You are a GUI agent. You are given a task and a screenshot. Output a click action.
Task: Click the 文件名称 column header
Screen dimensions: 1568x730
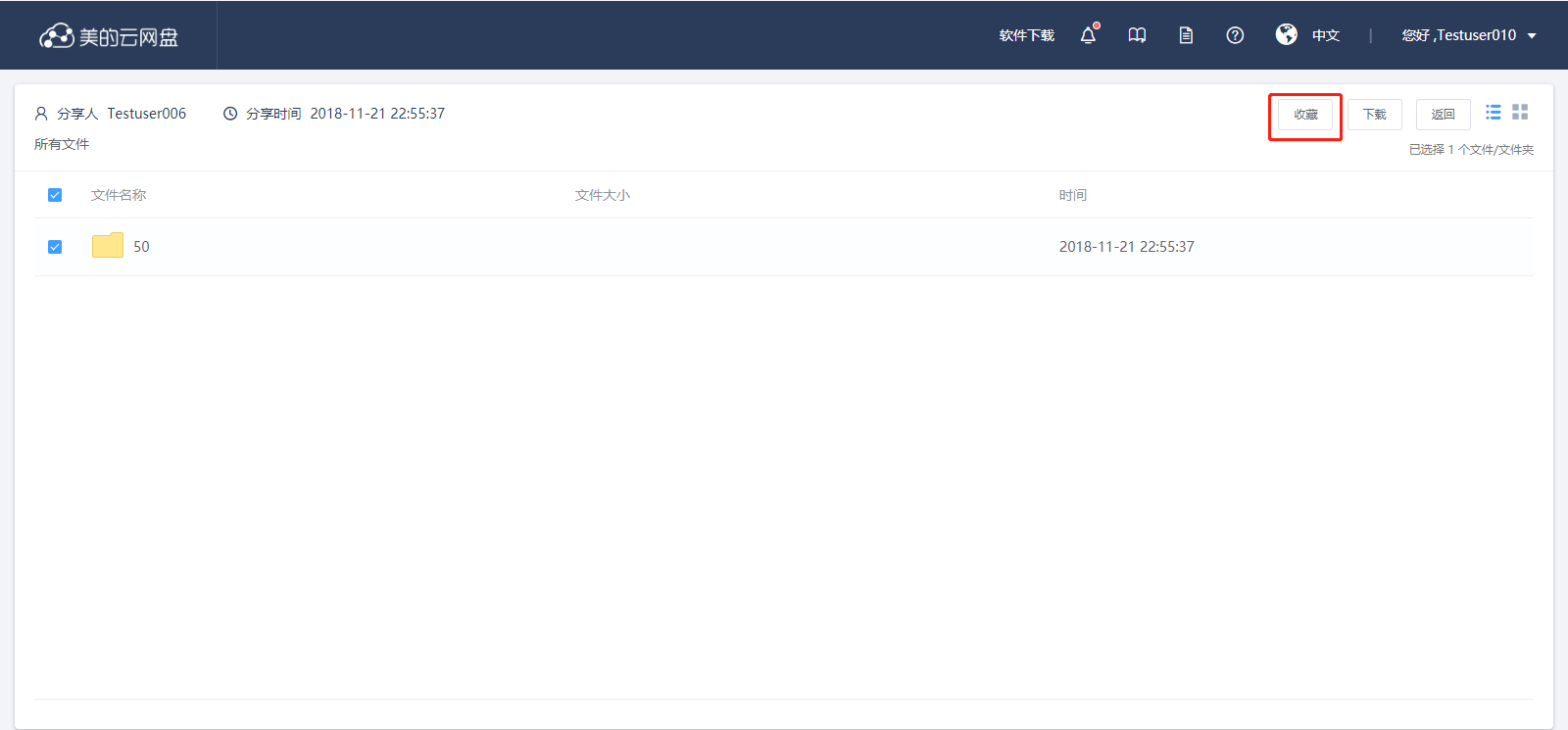pyautogui.click(x=119, y=195)
